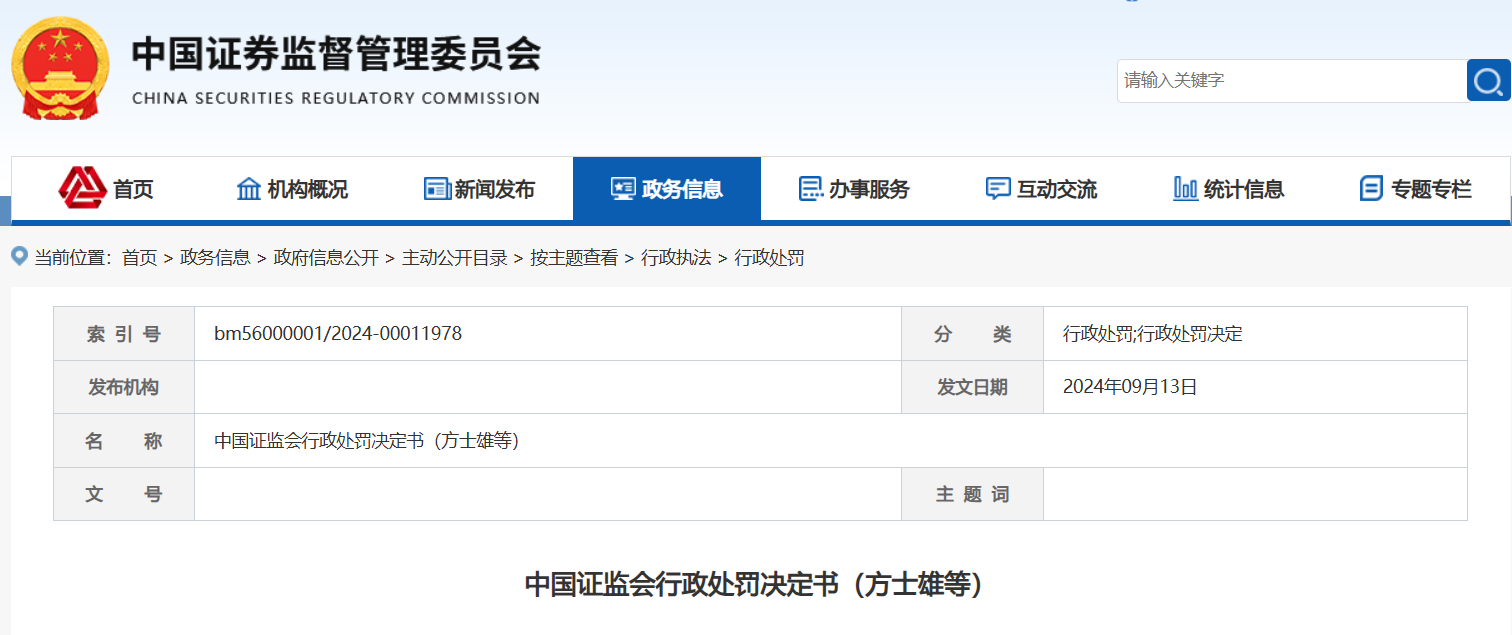
Task: Open the 统计信息 navigation tab
Action: click(1229, 188)
